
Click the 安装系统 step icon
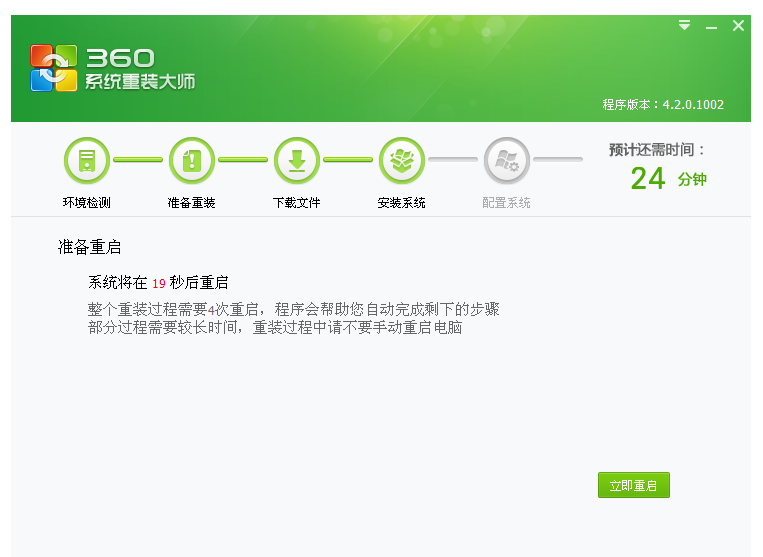[402, 160]
